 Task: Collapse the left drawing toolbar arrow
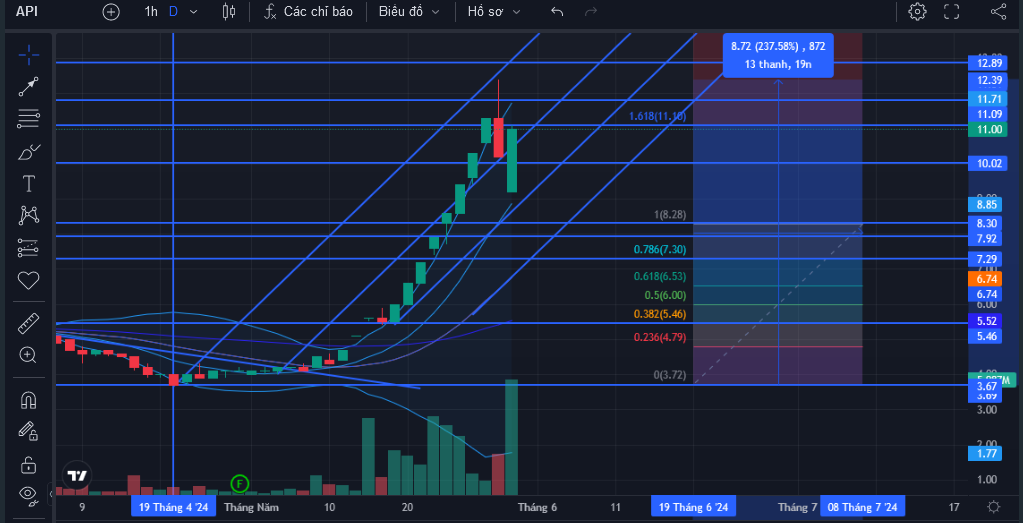(x=52, y=493)
